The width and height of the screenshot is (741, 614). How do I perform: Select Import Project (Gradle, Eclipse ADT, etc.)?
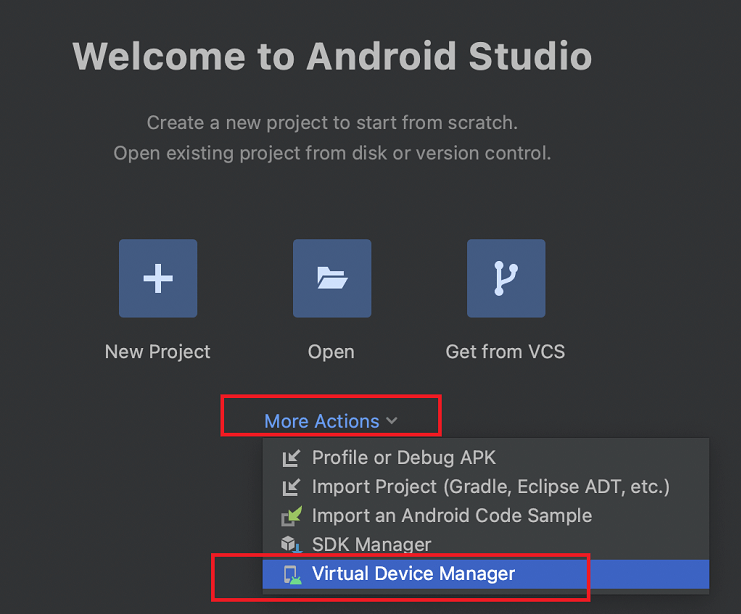pyautogui.click(x=486, y=487)
